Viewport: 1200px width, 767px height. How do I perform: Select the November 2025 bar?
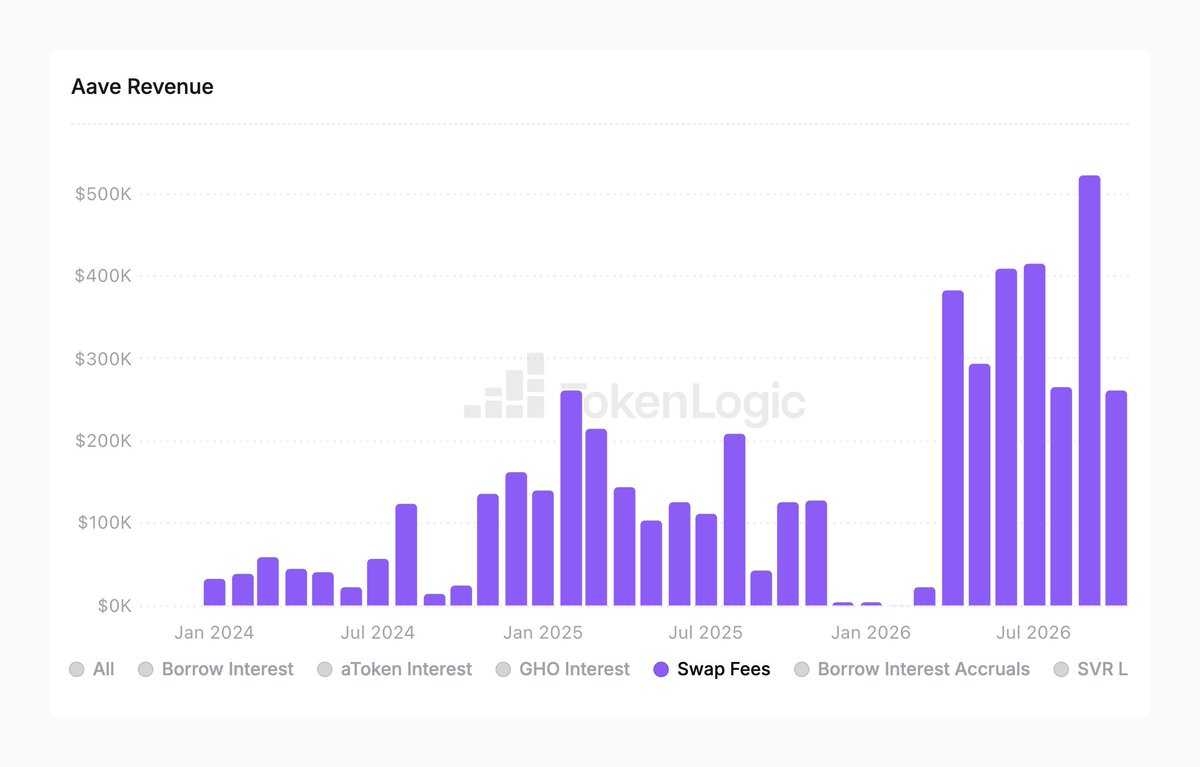(x=816, y=553)
